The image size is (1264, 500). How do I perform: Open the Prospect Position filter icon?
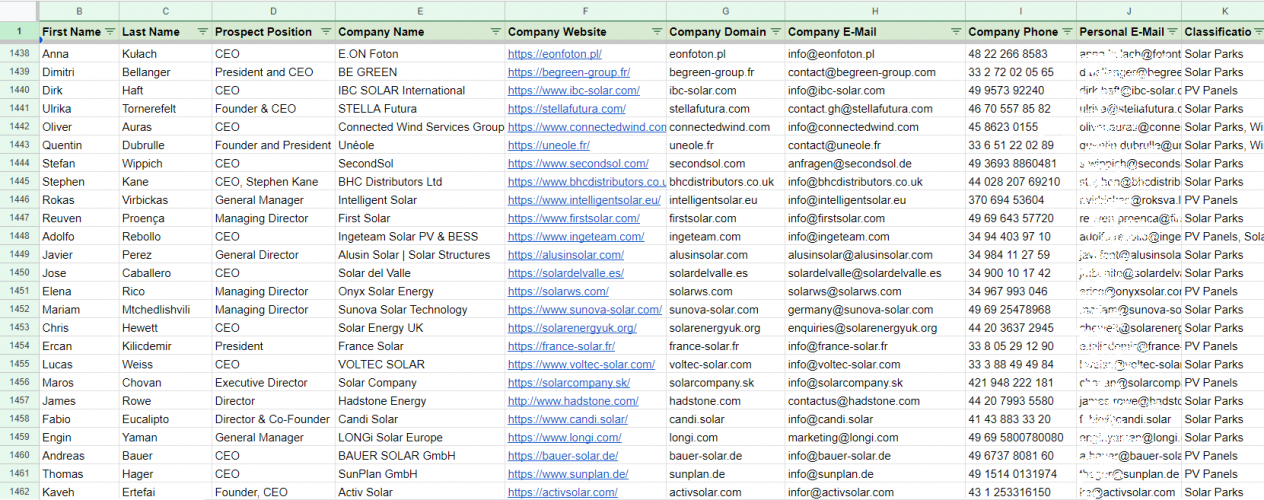tap(325, 32)
